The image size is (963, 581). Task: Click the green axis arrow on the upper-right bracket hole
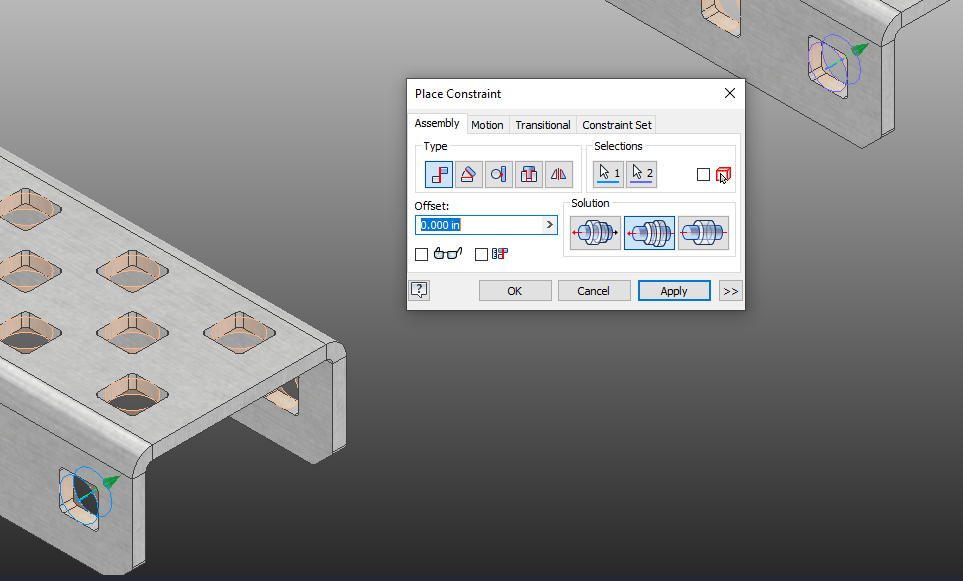tap(860, 49)
